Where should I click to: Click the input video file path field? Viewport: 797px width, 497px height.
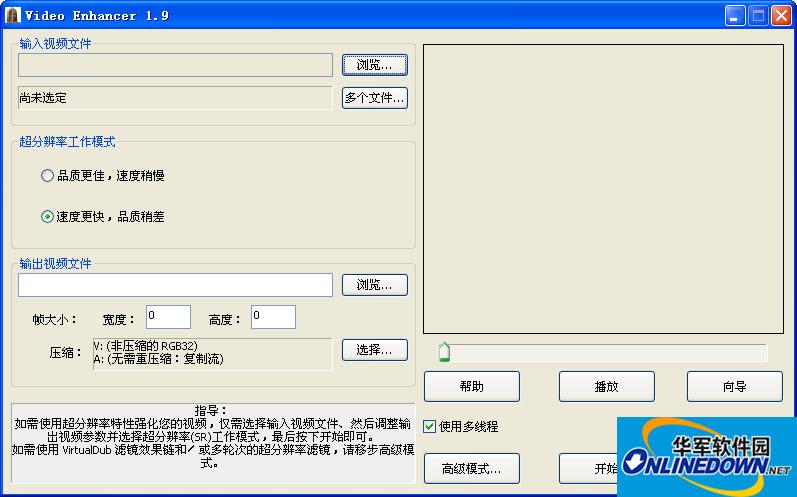coord(175,65)
